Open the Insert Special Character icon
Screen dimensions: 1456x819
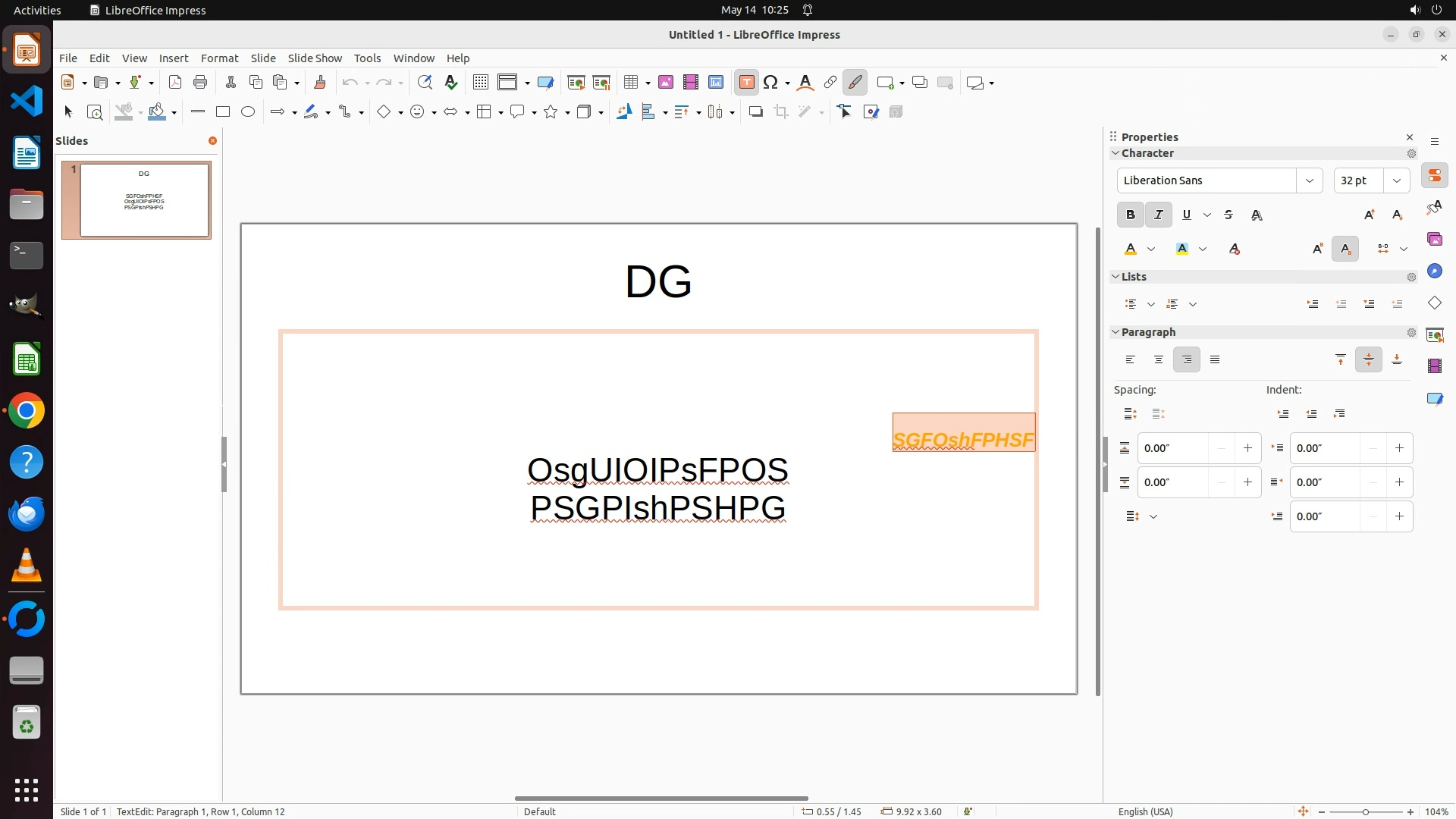point(770,83)
